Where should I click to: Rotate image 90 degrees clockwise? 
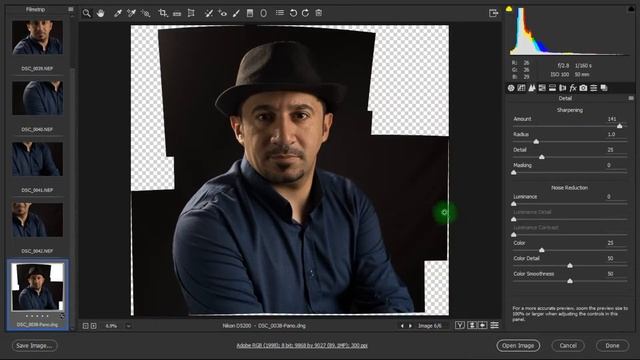click(305, 13)
